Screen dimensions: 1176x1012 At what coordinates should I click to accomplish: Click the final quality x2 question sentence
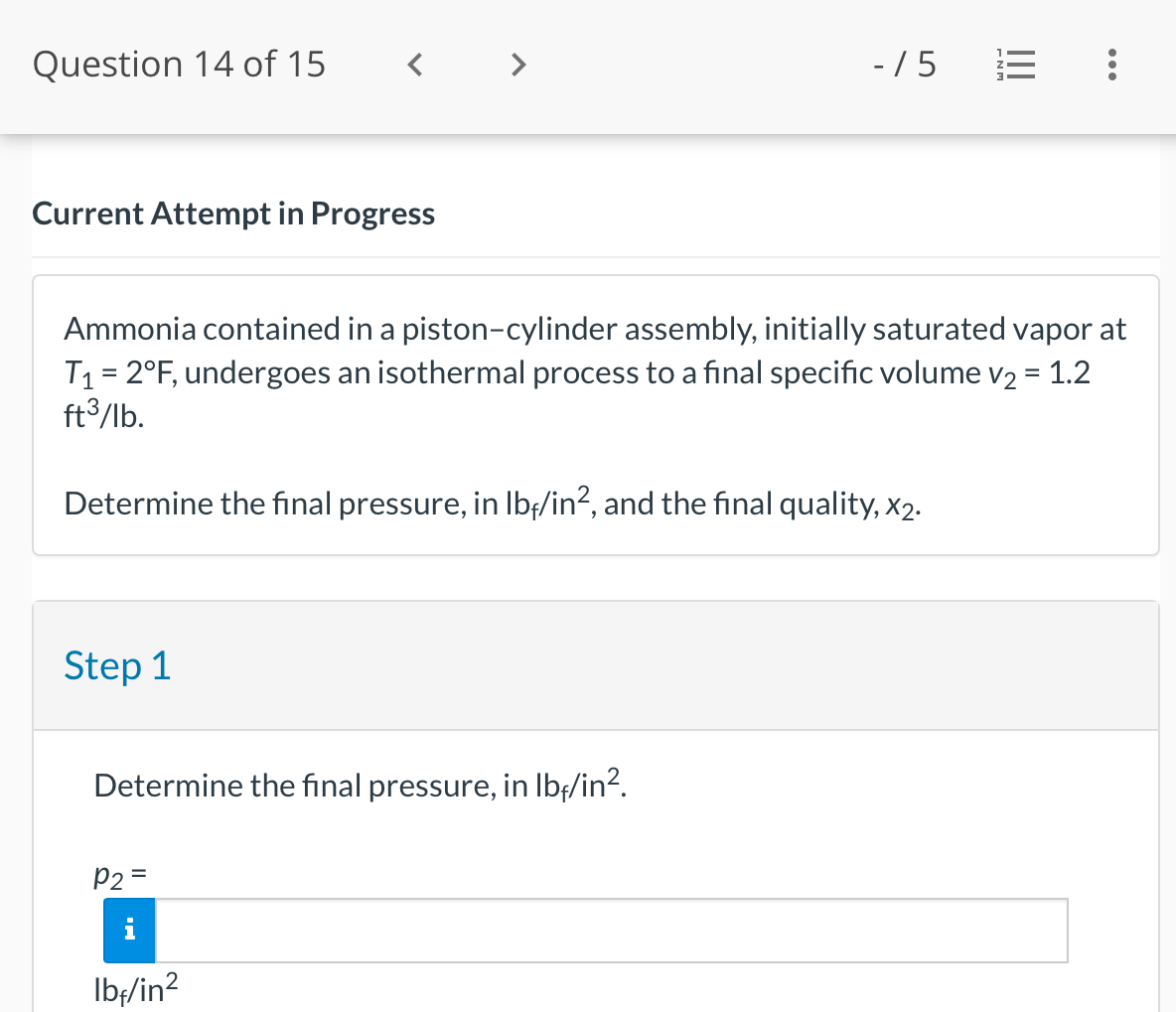492,504
